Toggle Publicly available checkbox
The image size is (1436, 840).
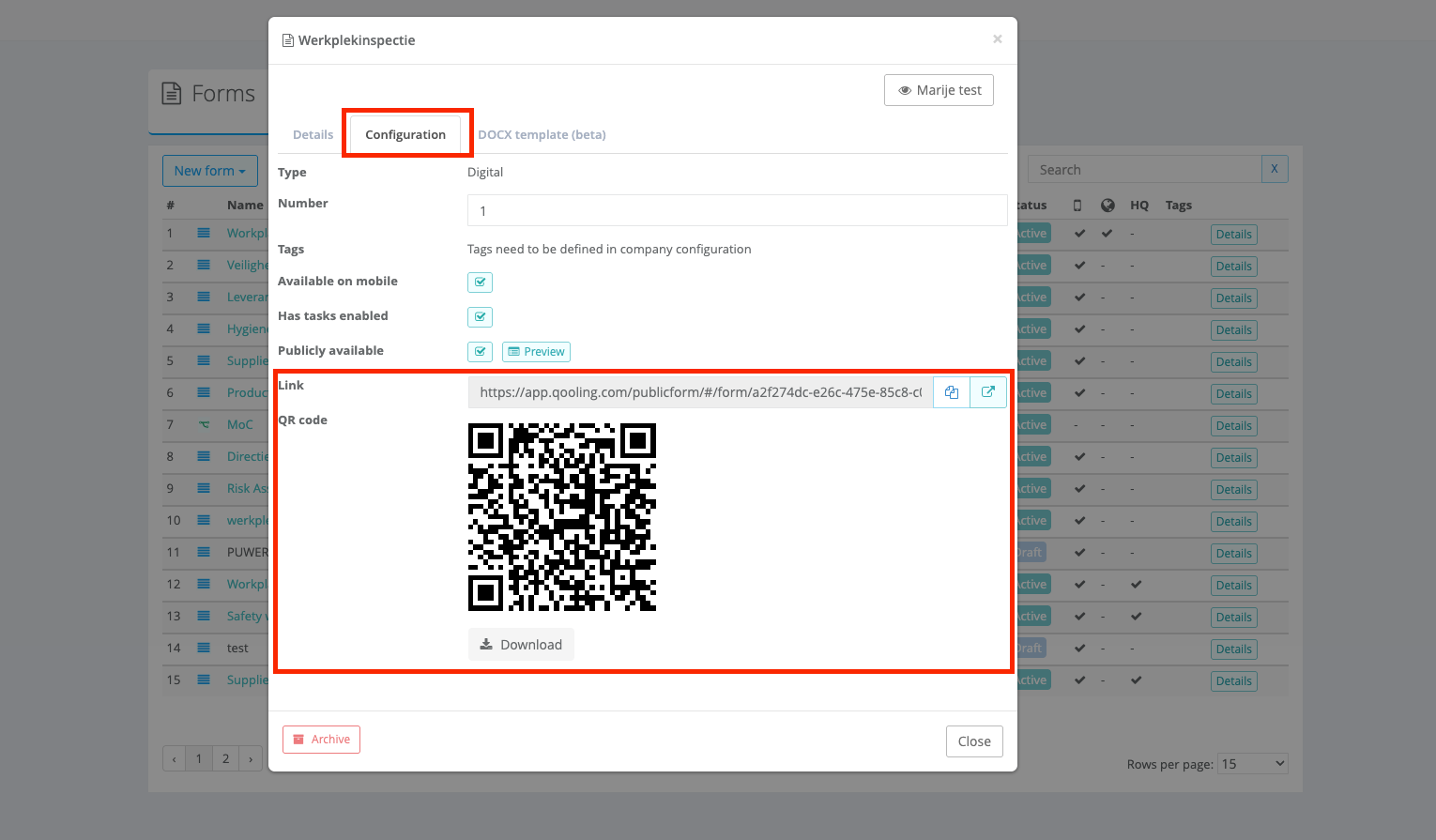(x=480, y=351)
